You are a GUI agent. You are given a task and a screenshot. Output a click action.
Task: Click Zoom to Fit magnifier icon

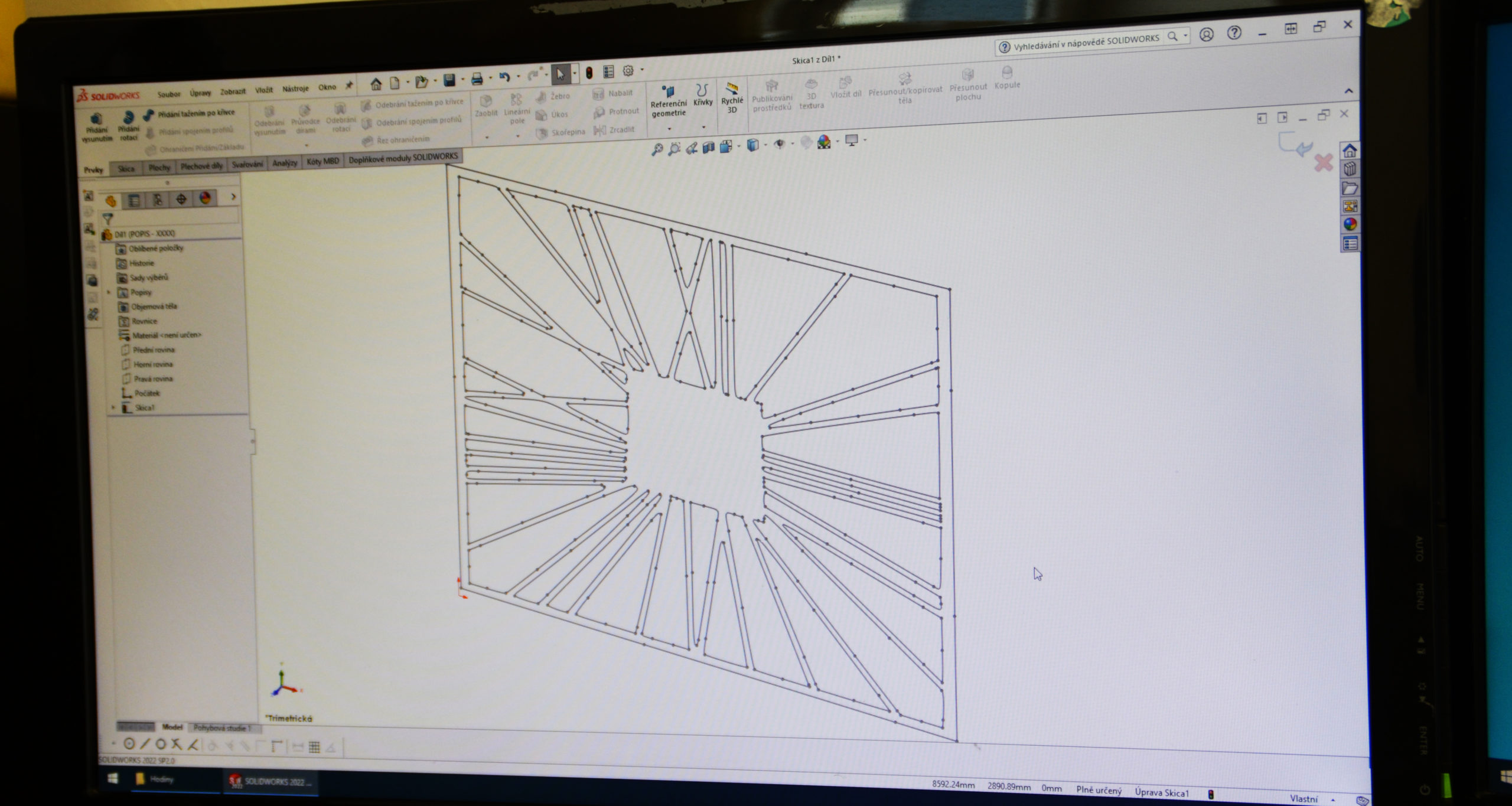[657, 149]
